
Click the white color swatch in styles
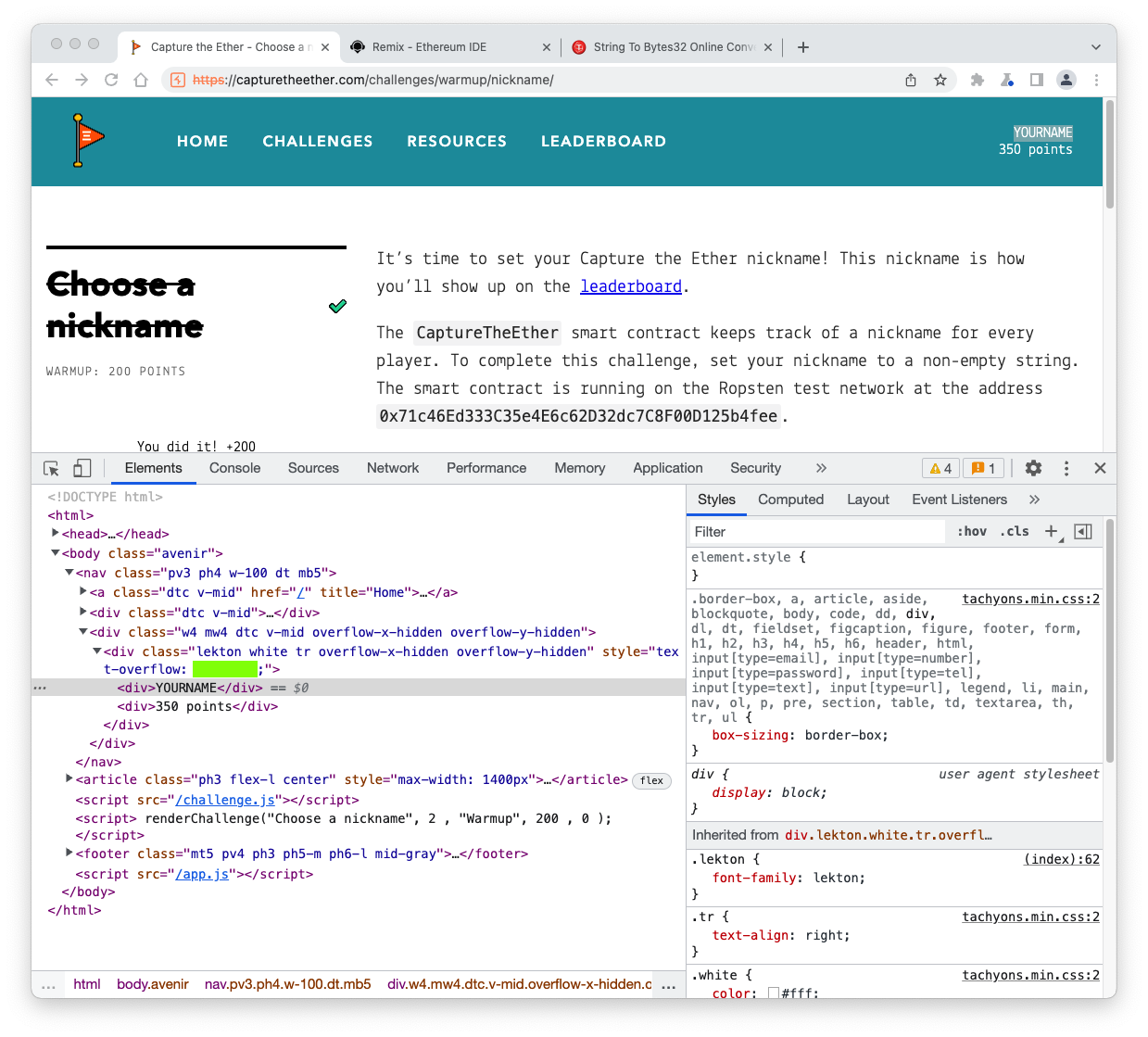774,993
